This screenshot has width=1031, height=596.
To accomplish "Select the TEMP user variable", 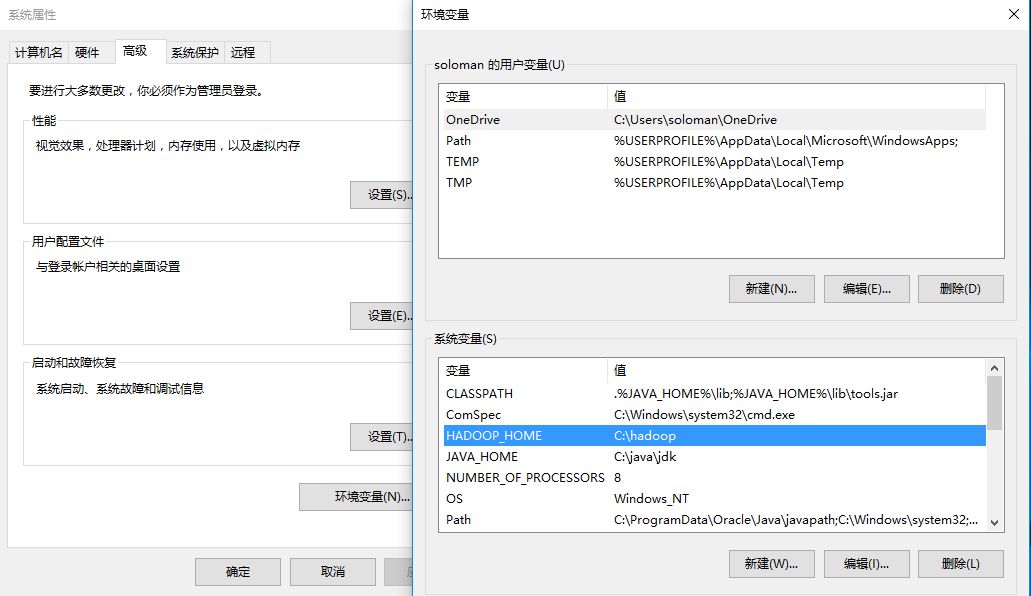I will tap(715, 162).
